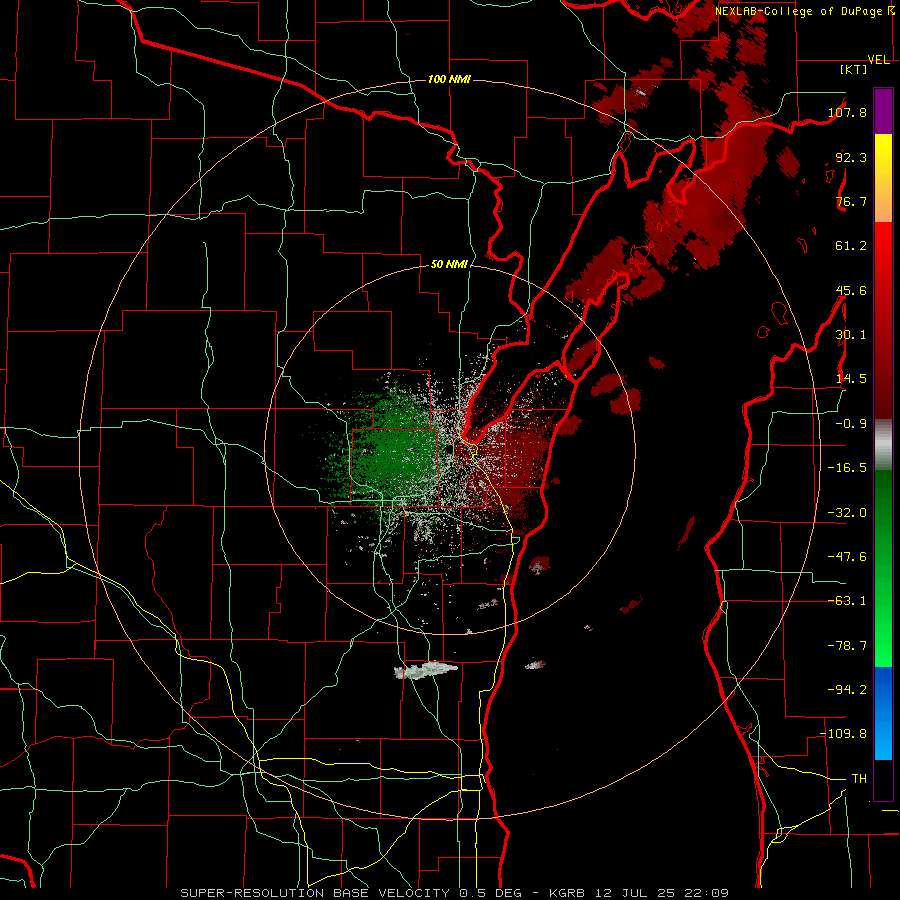Click the 14.5 velocity scale value

click(x=851, y=379)
